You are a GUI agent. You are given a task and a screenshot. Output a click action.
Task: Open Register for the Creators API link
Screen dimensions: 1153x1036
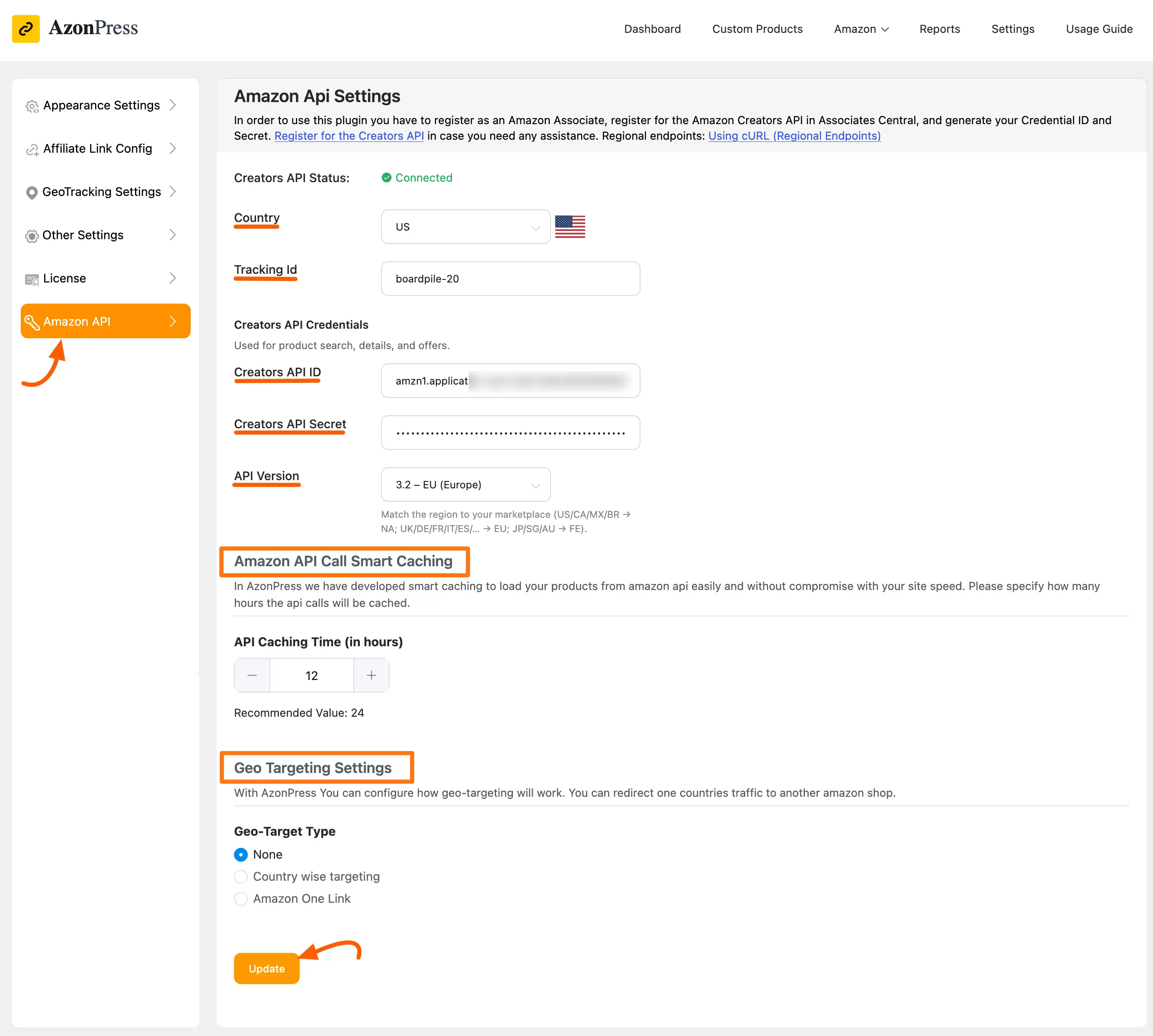coord(349,136)
